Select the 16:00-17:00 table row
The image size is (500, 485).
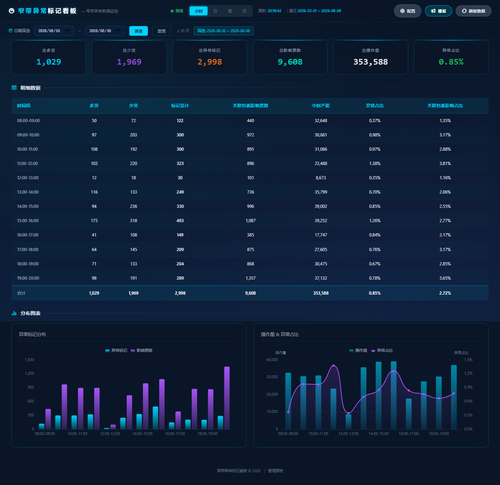tap(250, 235)
